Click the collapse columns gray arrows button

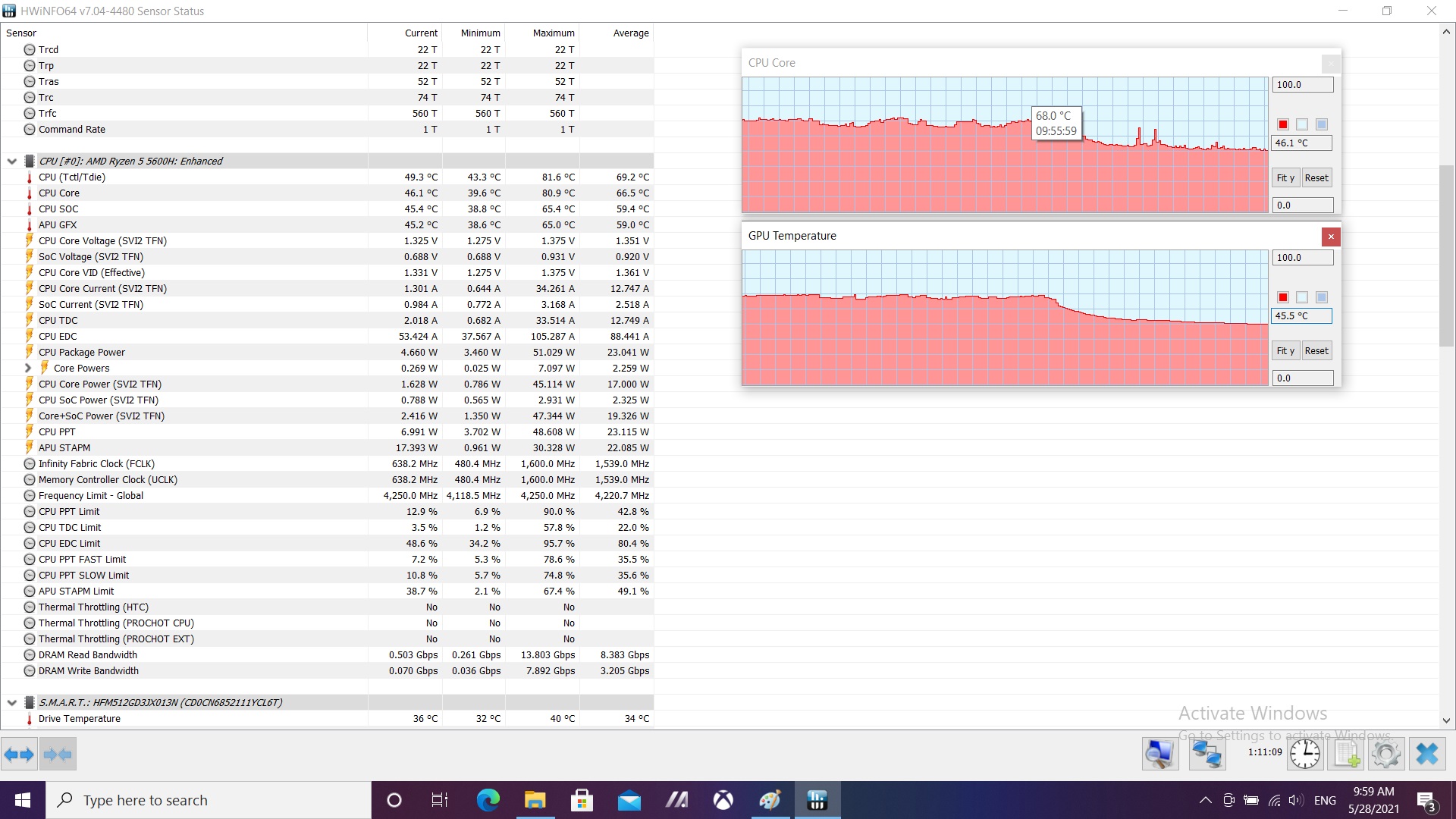[x=58, y=755]
